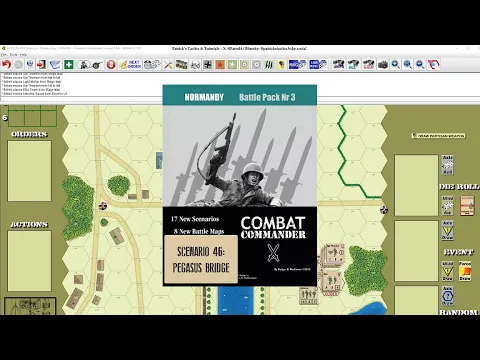Open the blue notes sheet icon

(55, 64)
